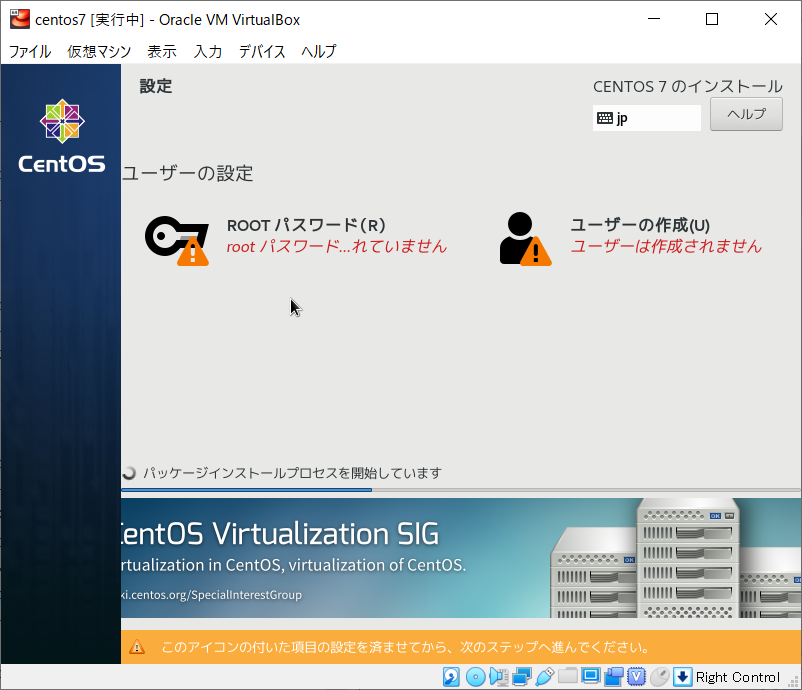The width and height of the screenshot is (802, 690).
Task: Open the 仮想マシン menu
Action: click(x=99, y=51)
